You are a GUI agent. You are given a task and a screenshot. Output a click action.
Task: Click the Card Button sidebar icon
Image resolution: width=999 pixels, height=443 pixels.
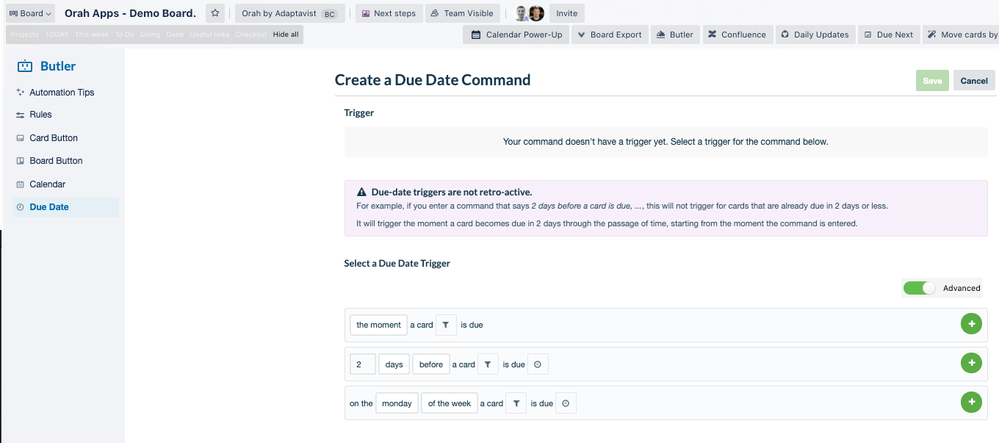[x=20, y=138]
